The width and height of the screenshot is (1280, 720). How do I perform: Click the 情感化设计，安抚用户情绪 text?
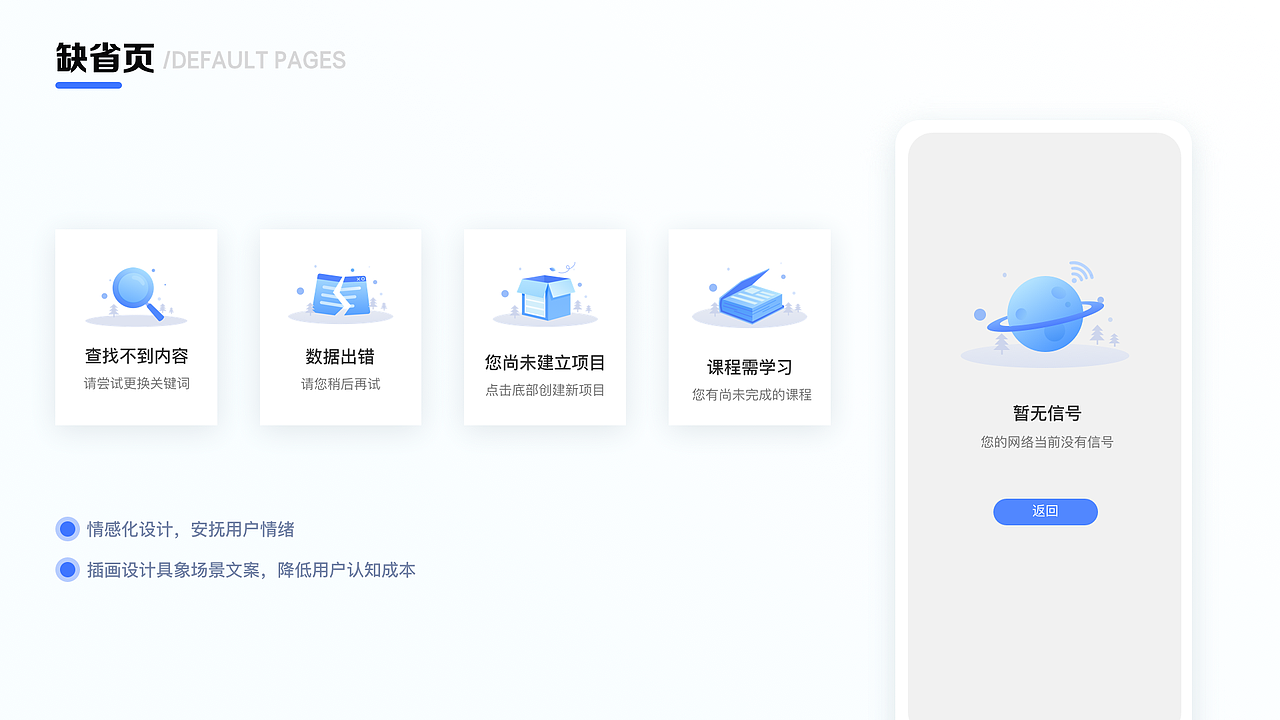191,529
